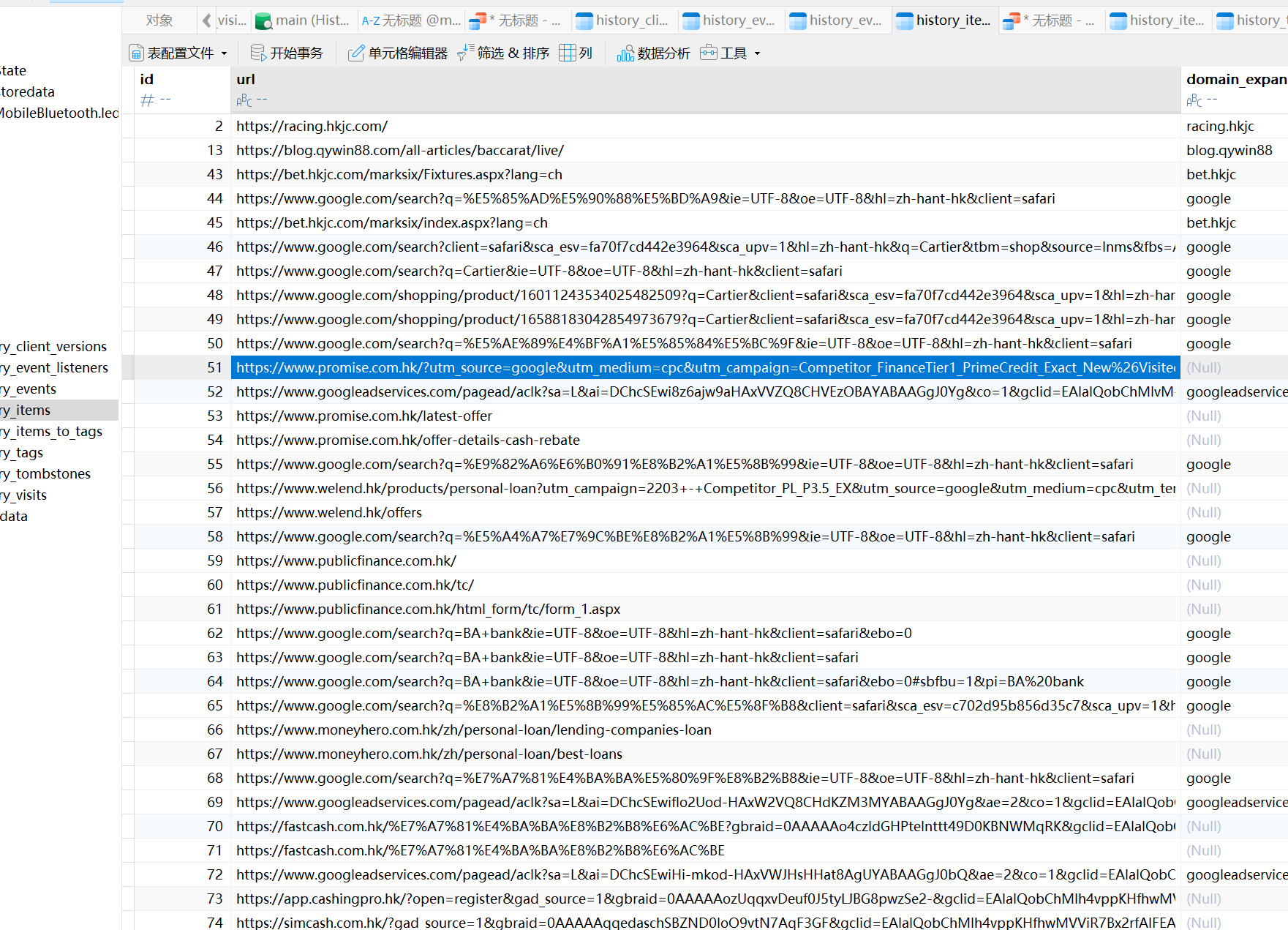Select the id column header
Viewport: 1288px width, 930px height.
182,89
